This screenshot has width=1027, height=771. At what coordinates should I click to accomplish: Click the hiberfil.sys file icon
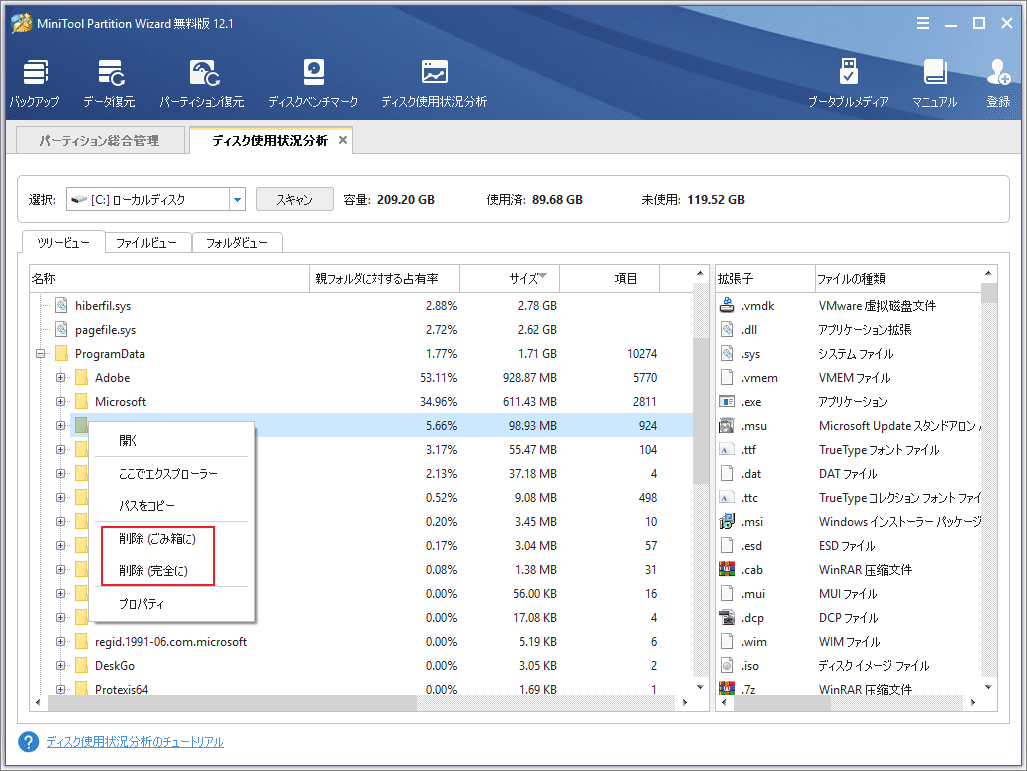click(62, 305)
